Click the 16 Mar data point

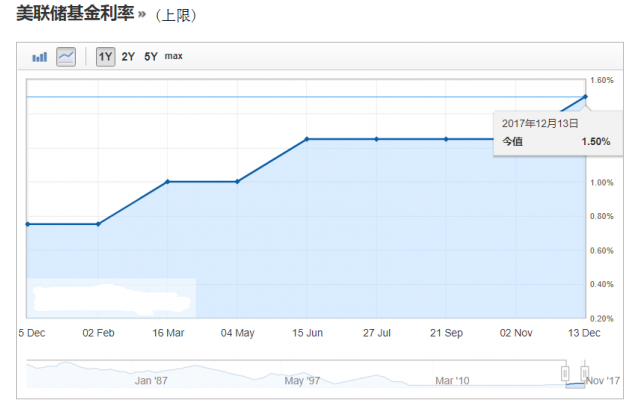pyautogui.click(x=167, y=181)
